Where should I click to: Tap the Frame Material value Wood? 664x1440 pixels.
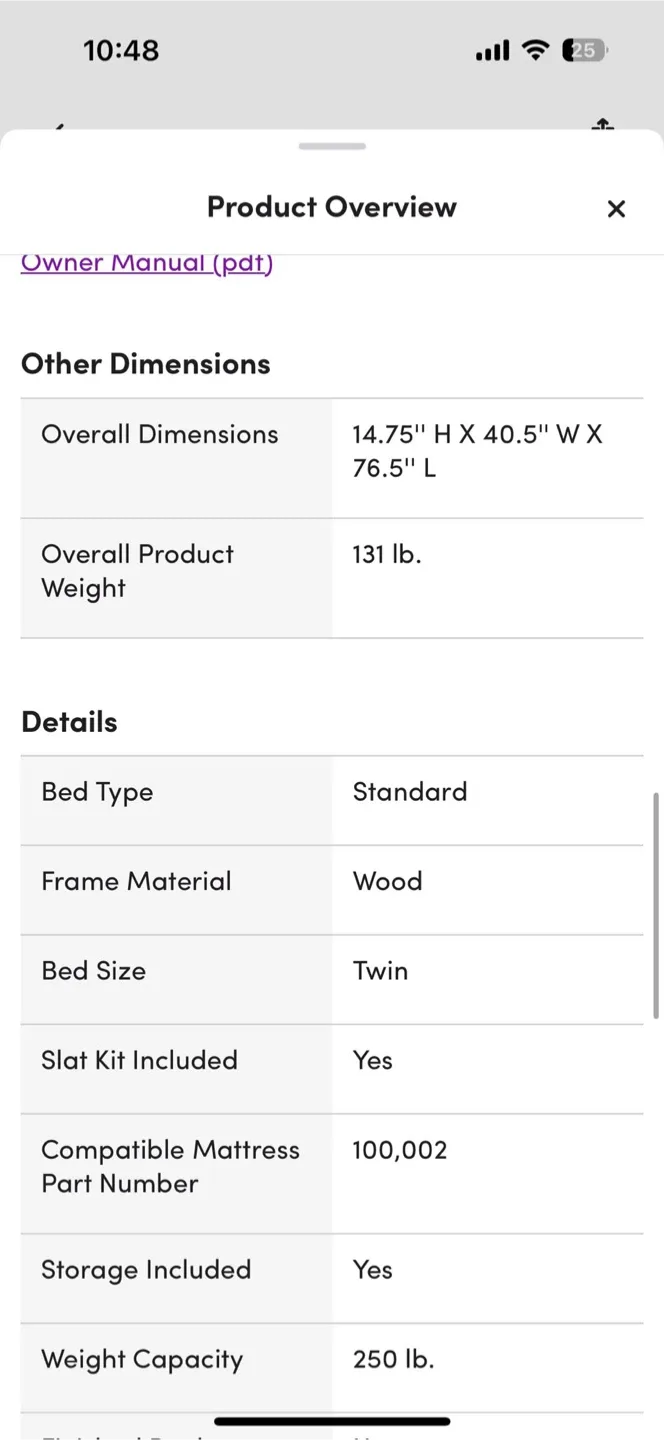[x=388, y=881]
